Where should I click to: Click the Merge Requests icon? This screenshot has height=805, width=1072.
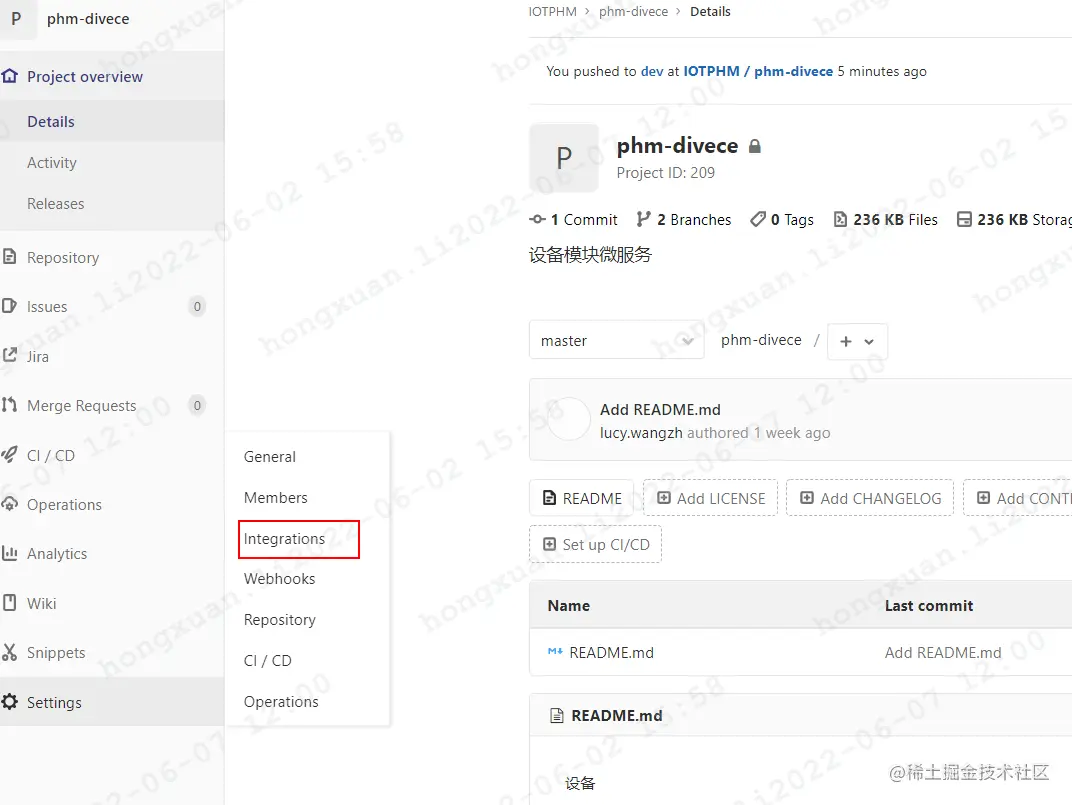(9, 405)
